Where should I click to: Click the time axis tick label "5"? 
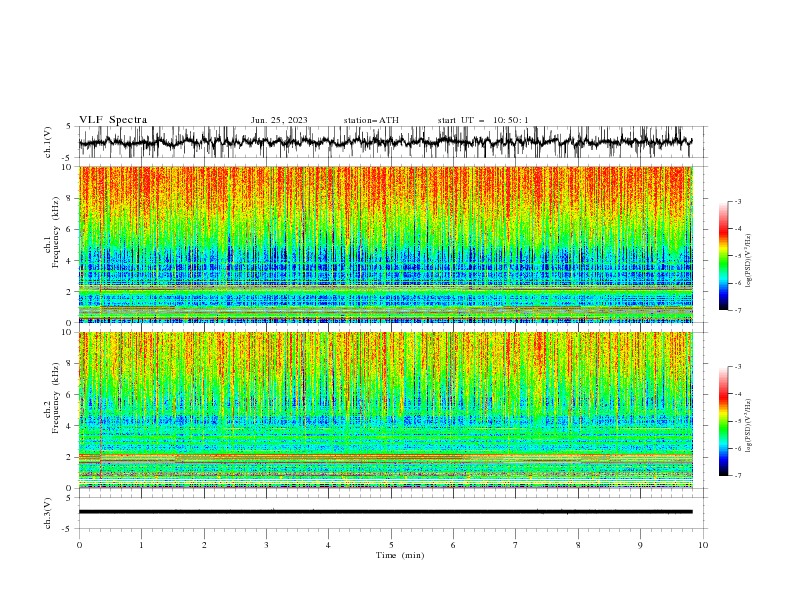[391, 545]
